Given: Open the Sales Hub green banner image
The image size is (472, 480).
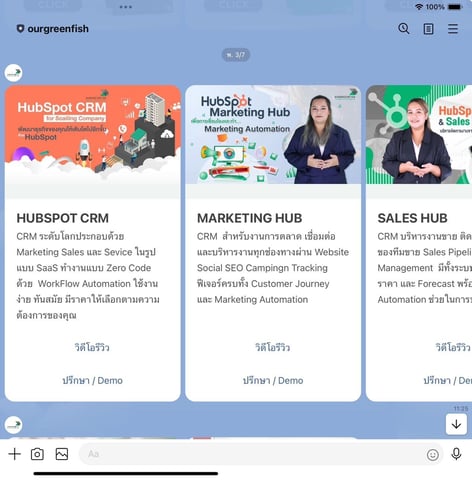Looking at the screenshot, I should click(419, 135).
